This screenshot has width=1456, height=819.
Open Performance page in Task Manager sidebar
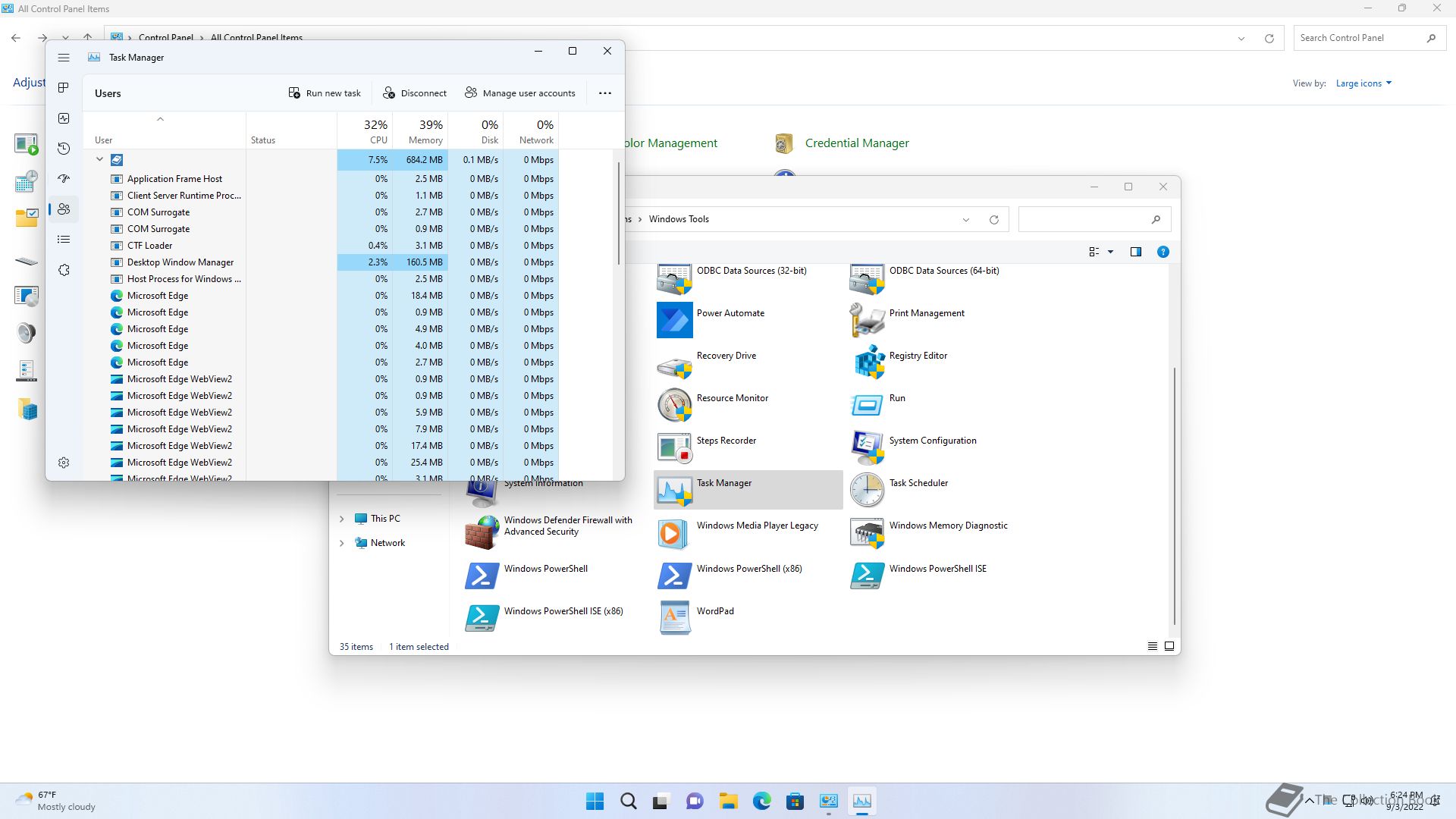click(x=64, y=118)
